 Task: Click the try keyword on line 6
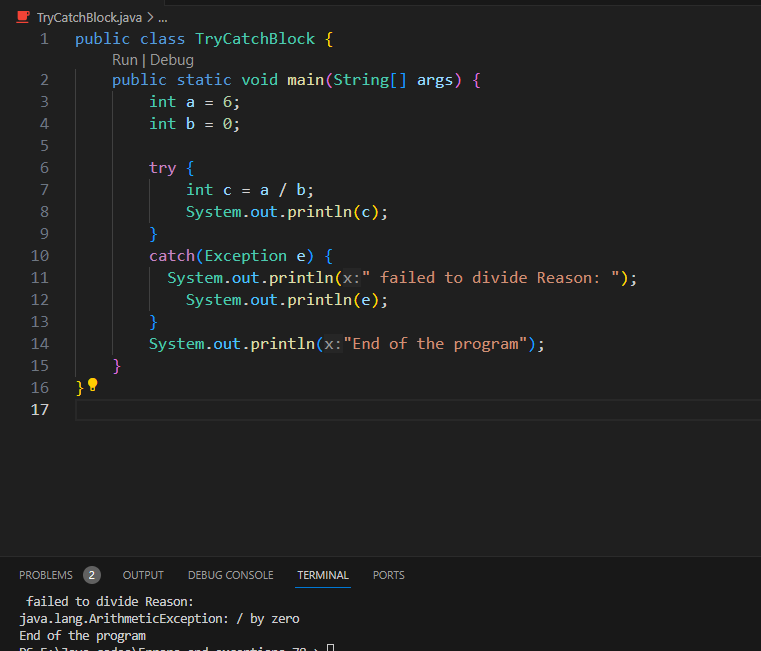point(163,168)
